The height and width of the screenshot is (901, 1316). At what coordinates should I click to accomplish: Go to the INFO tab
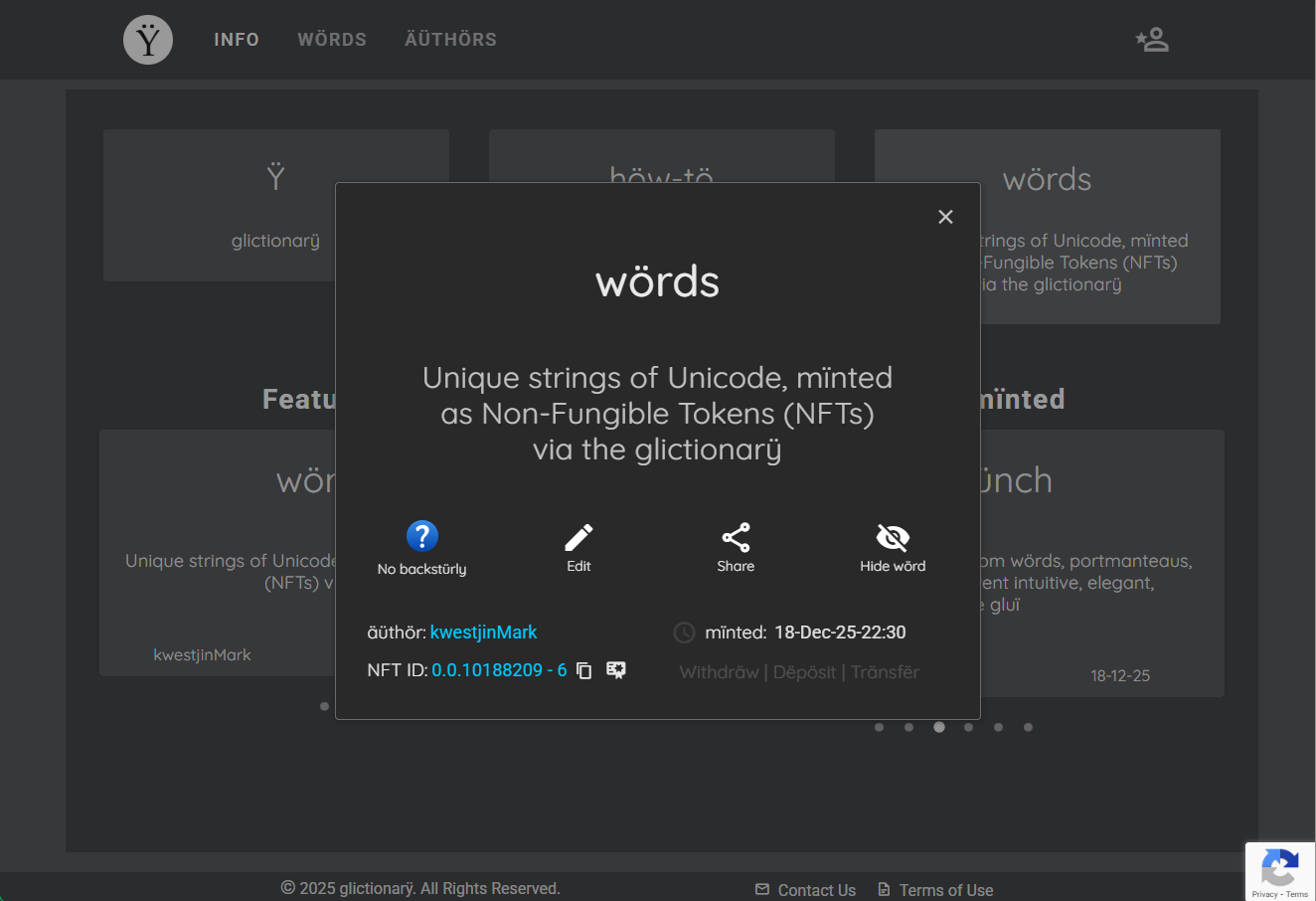coord(237,40)
